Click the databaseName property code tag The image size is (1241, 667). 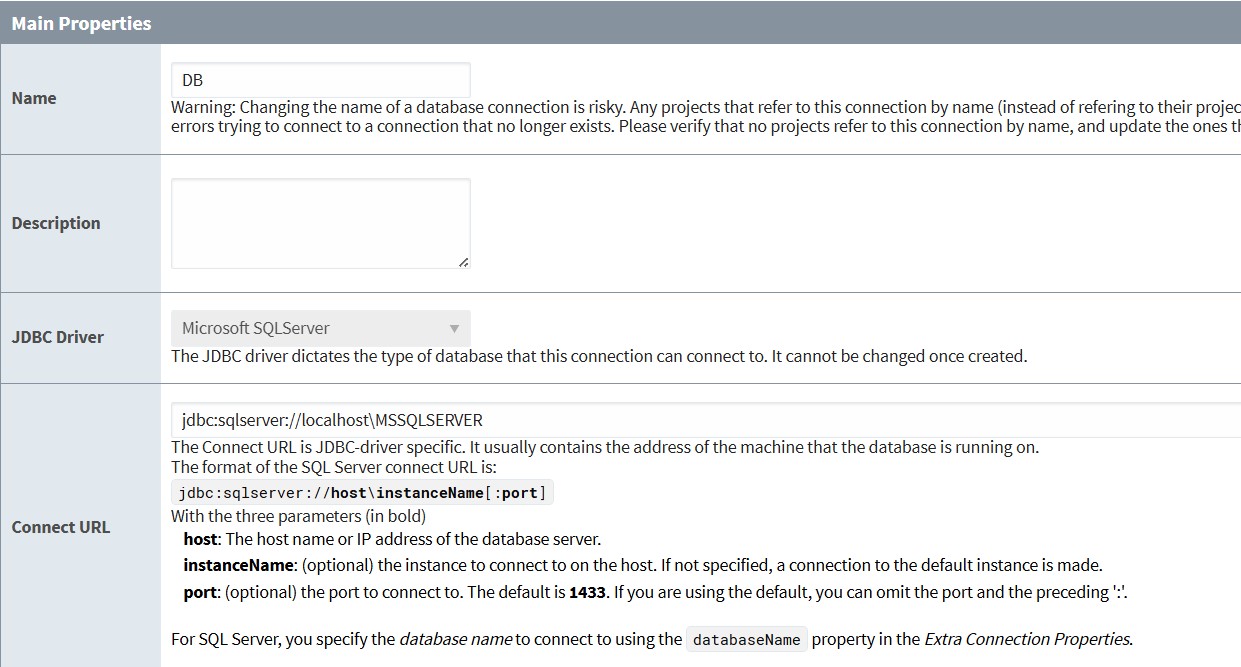click(747, 639)
